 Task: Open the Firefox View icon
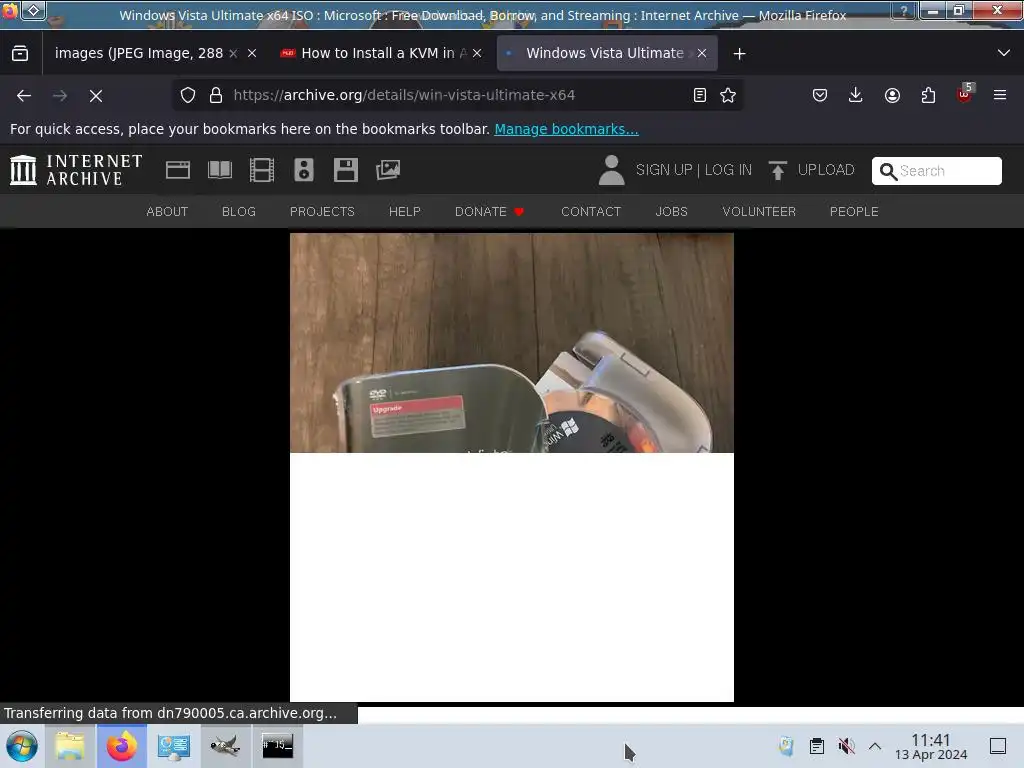pos(20,54)
